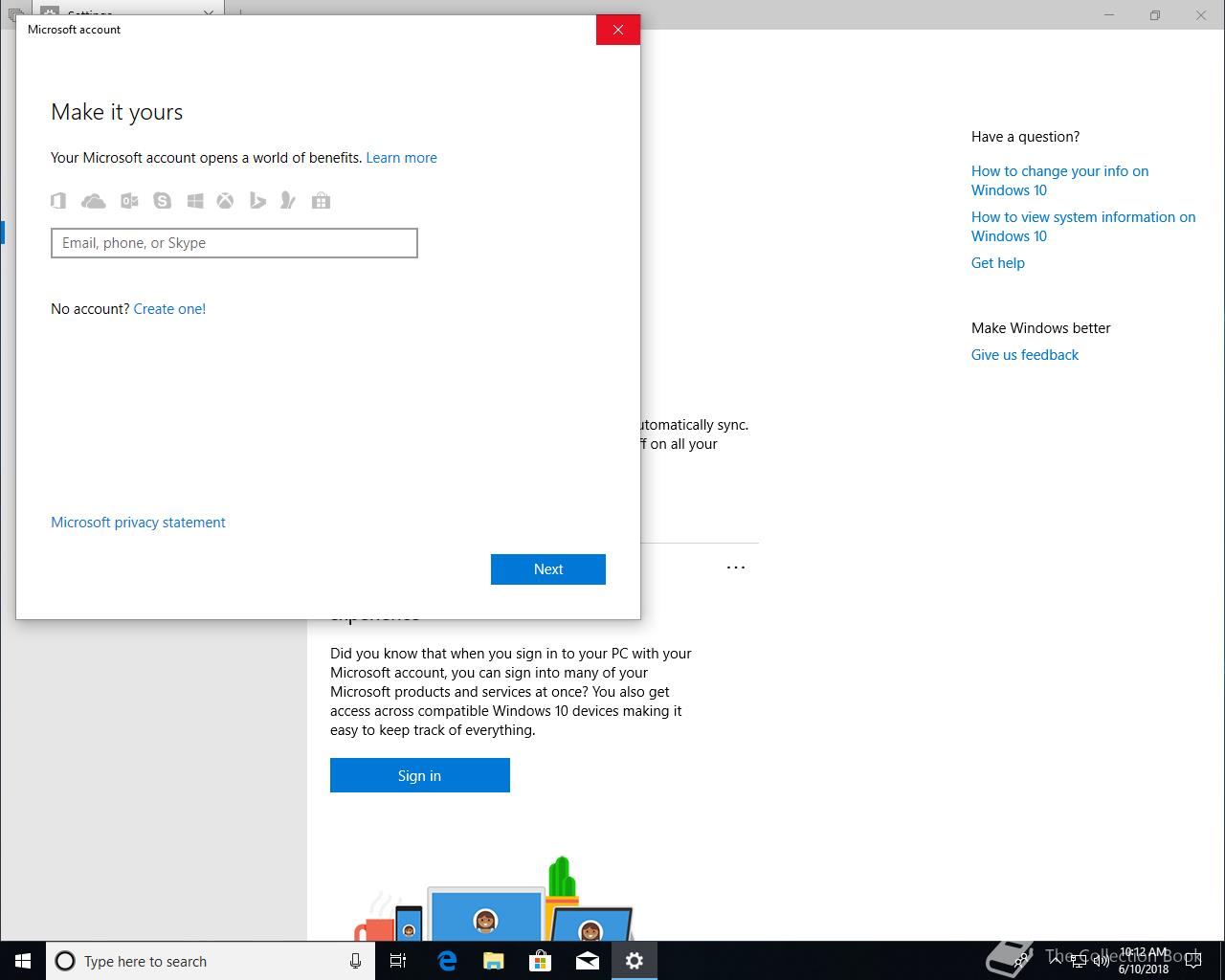1225x980 pixels.
Task: Open File Explorer from the taskbar
Action: click(493, 961)
